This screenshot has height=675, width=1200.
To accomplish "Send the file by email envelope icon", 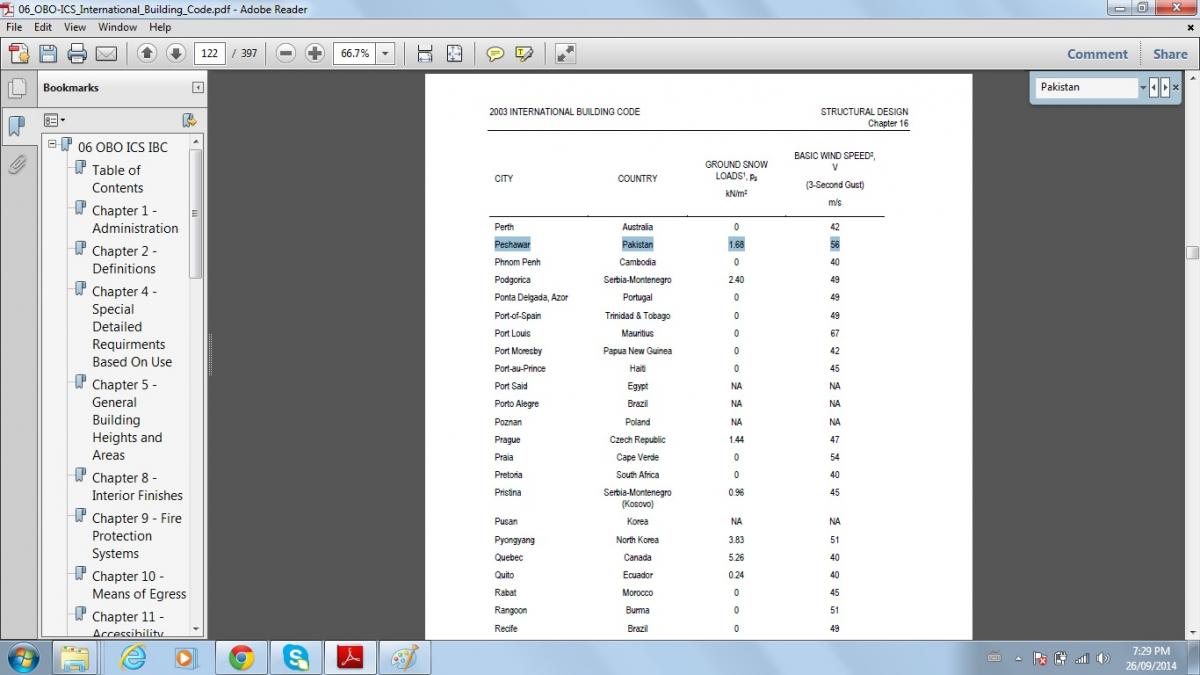I will point(106,54).
